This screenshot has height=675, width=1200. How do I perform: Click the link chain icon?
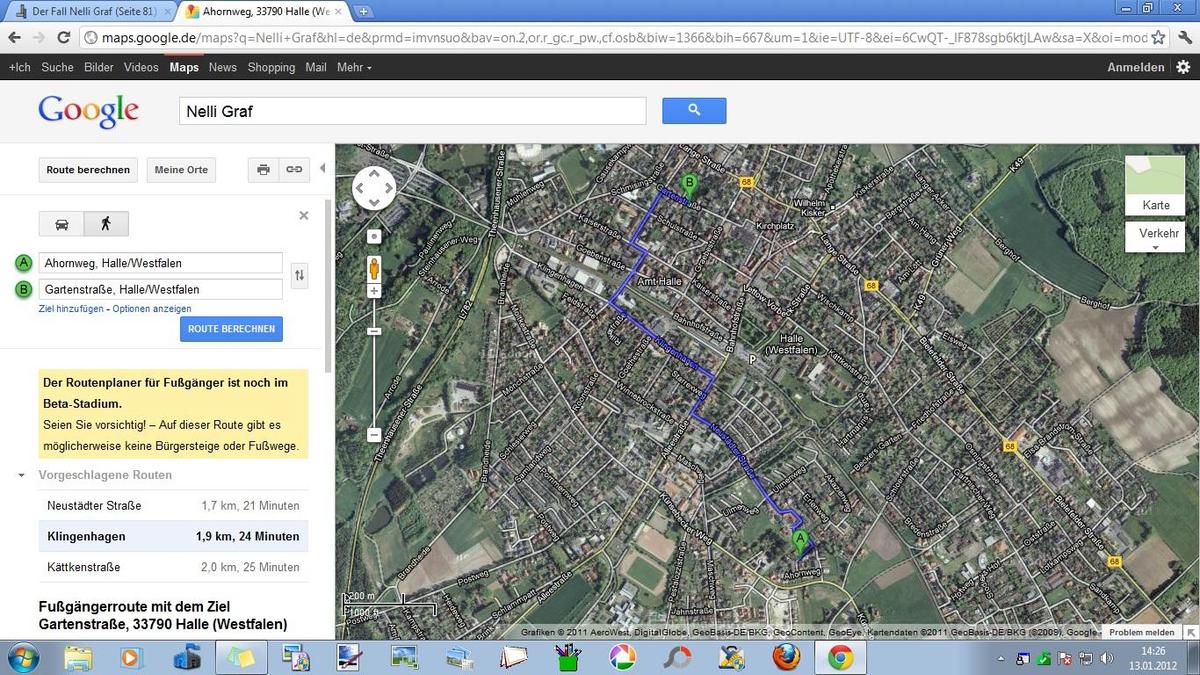(x=294, y=170)
